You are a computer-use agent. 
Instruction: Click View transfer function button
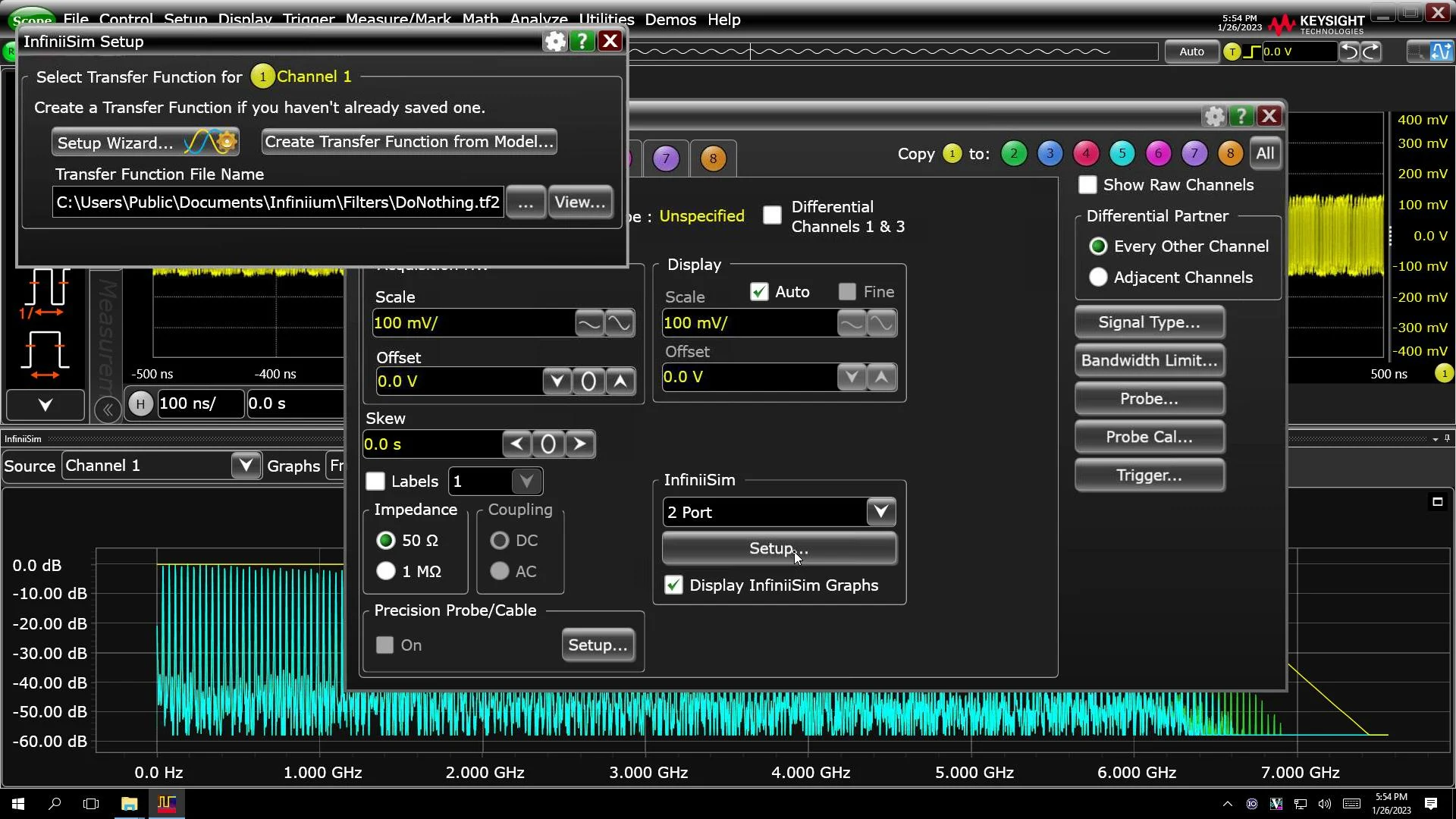coord(580,202)
